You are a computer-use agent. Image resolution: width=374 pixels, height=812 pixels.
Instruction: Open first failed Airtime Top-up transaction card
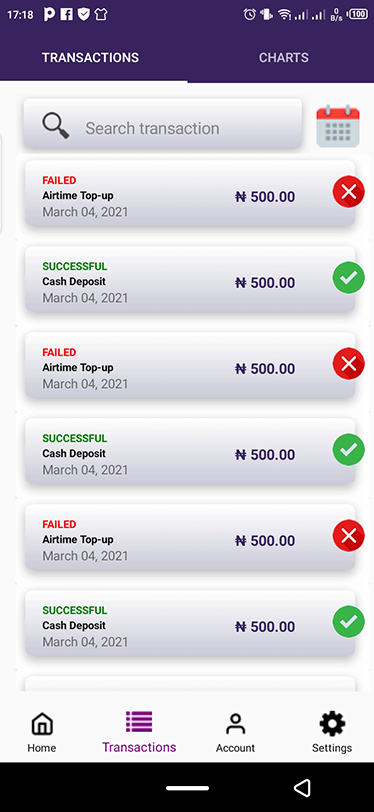coord(190,193)
